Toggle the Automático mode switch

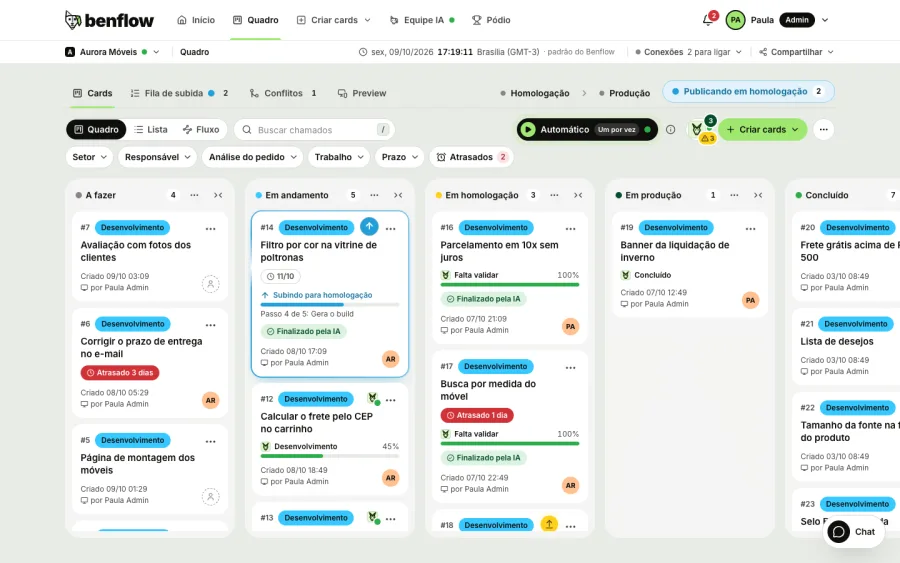(x=587, y=130)
